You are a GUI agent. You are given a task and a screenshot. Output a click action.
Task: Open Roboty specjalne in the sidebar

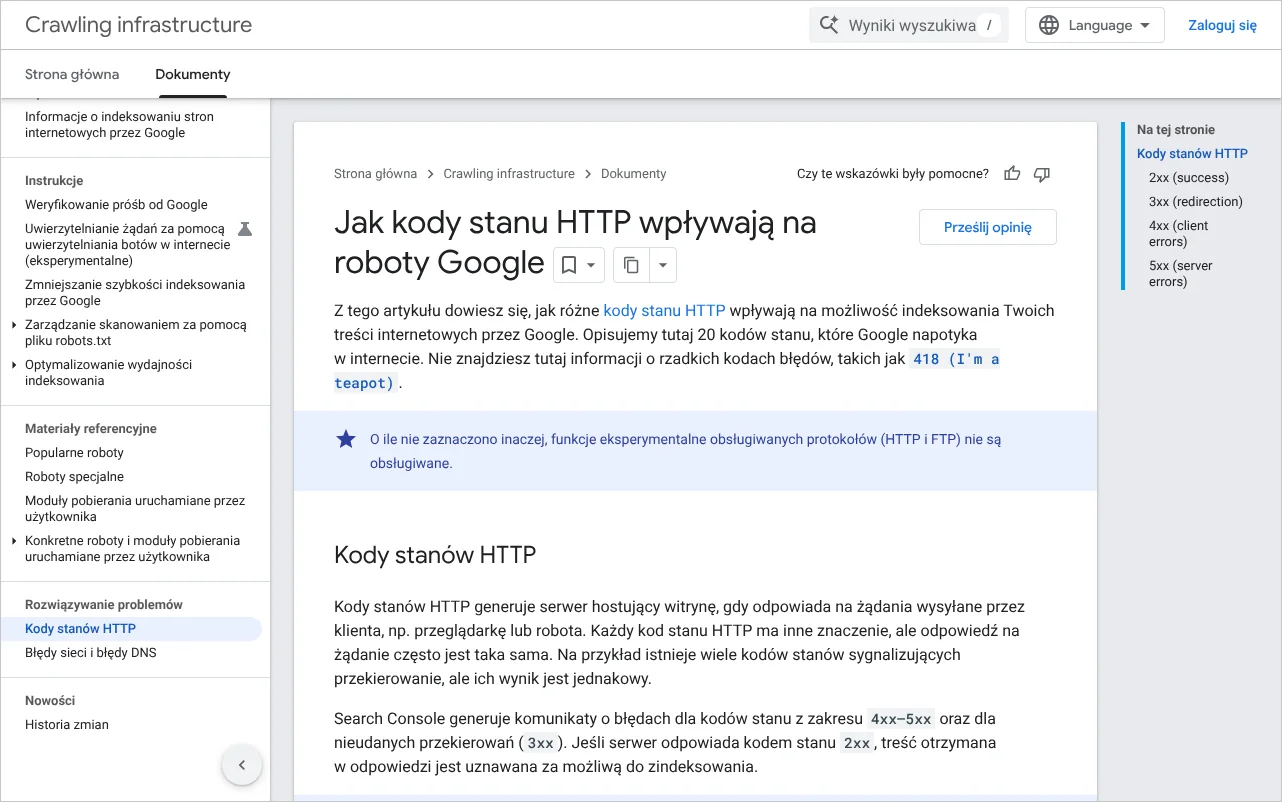[x=74, y=477]
